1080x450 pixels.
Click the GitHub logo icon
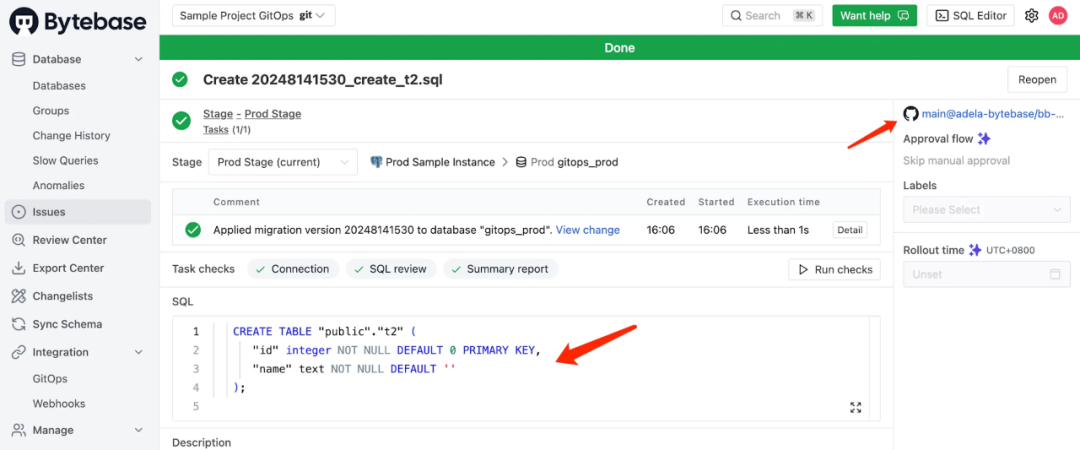point(911,114)
